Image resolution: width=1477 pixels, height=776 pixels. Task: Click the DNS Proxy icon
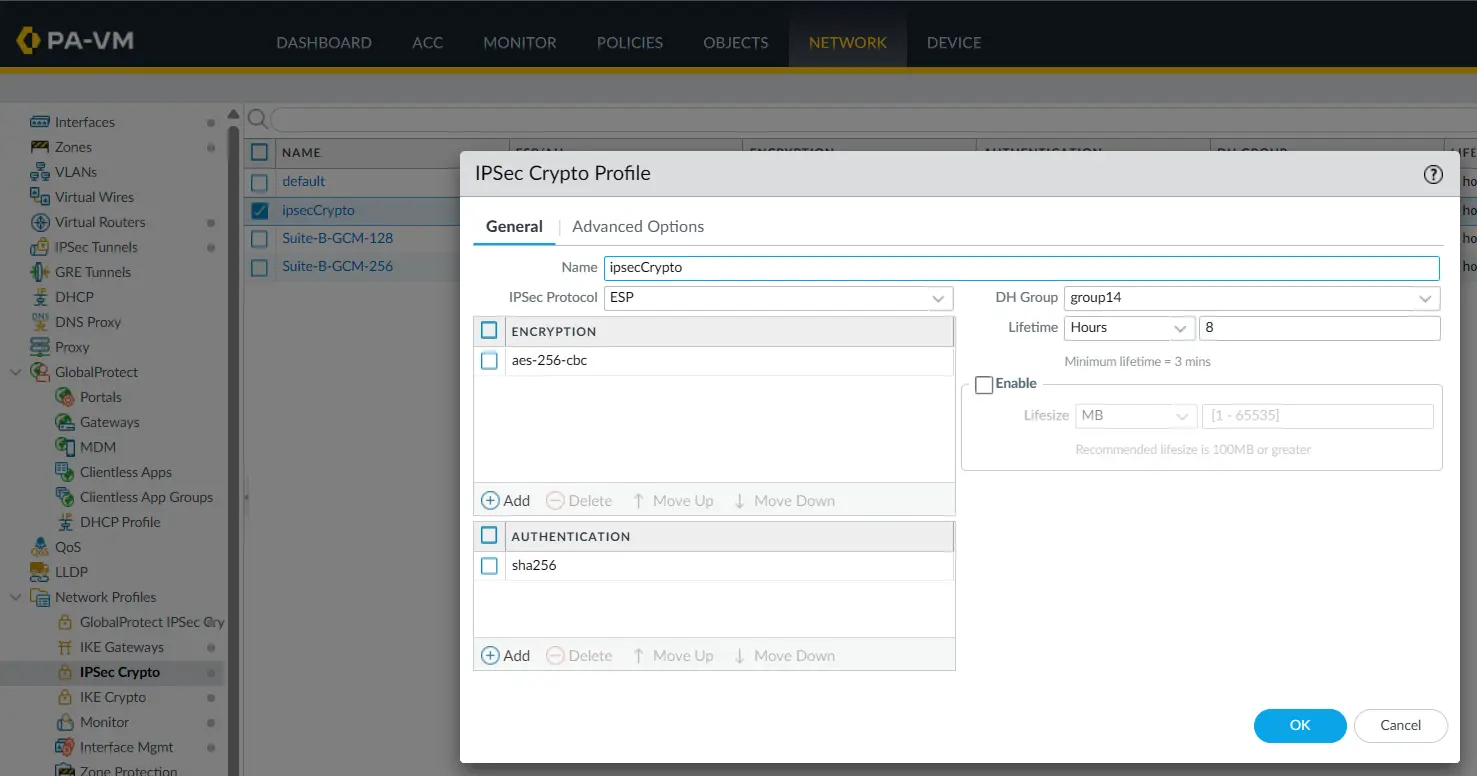pos(40,322)
